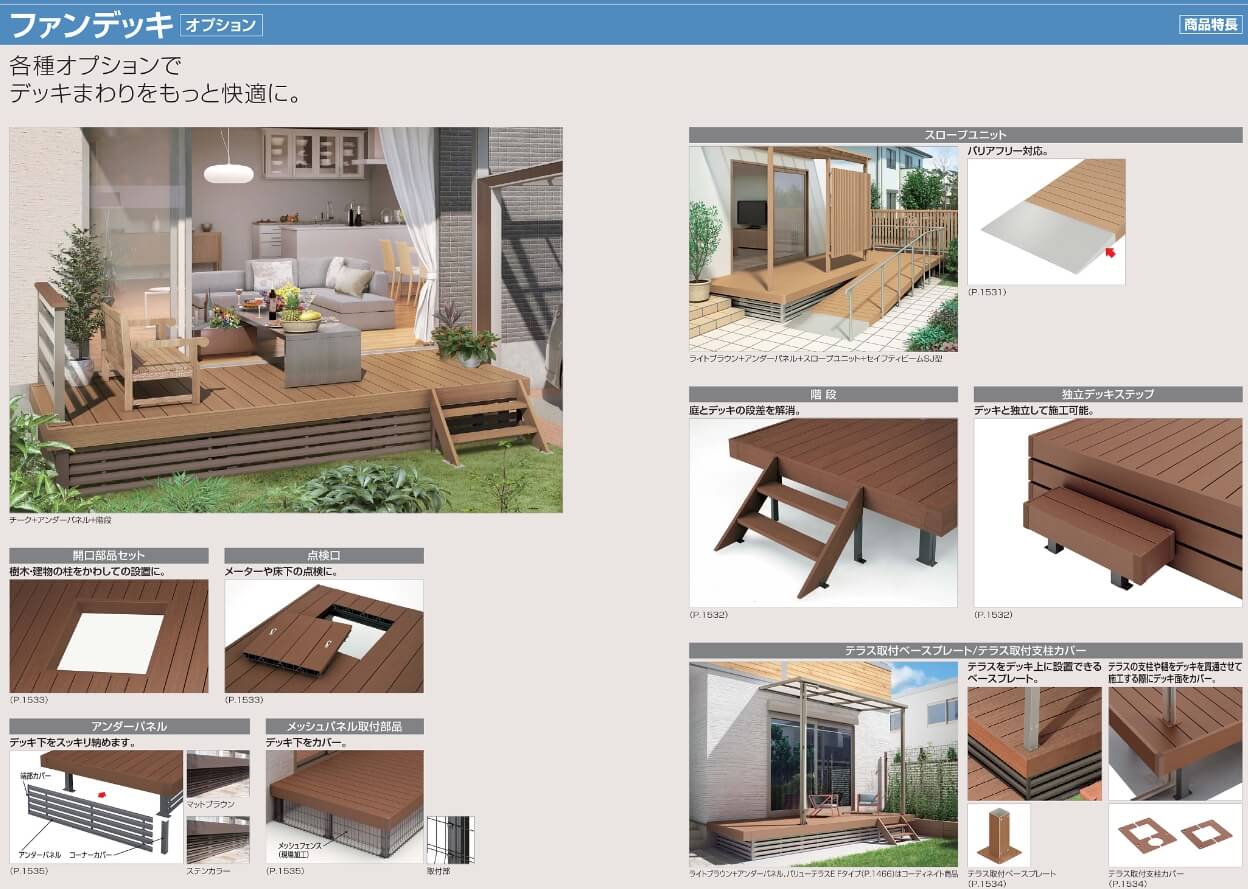The height and width of the screenshot is (889, 1248).
Task: Open the large teak deck living room photo
Action: (x=286, y=320)
